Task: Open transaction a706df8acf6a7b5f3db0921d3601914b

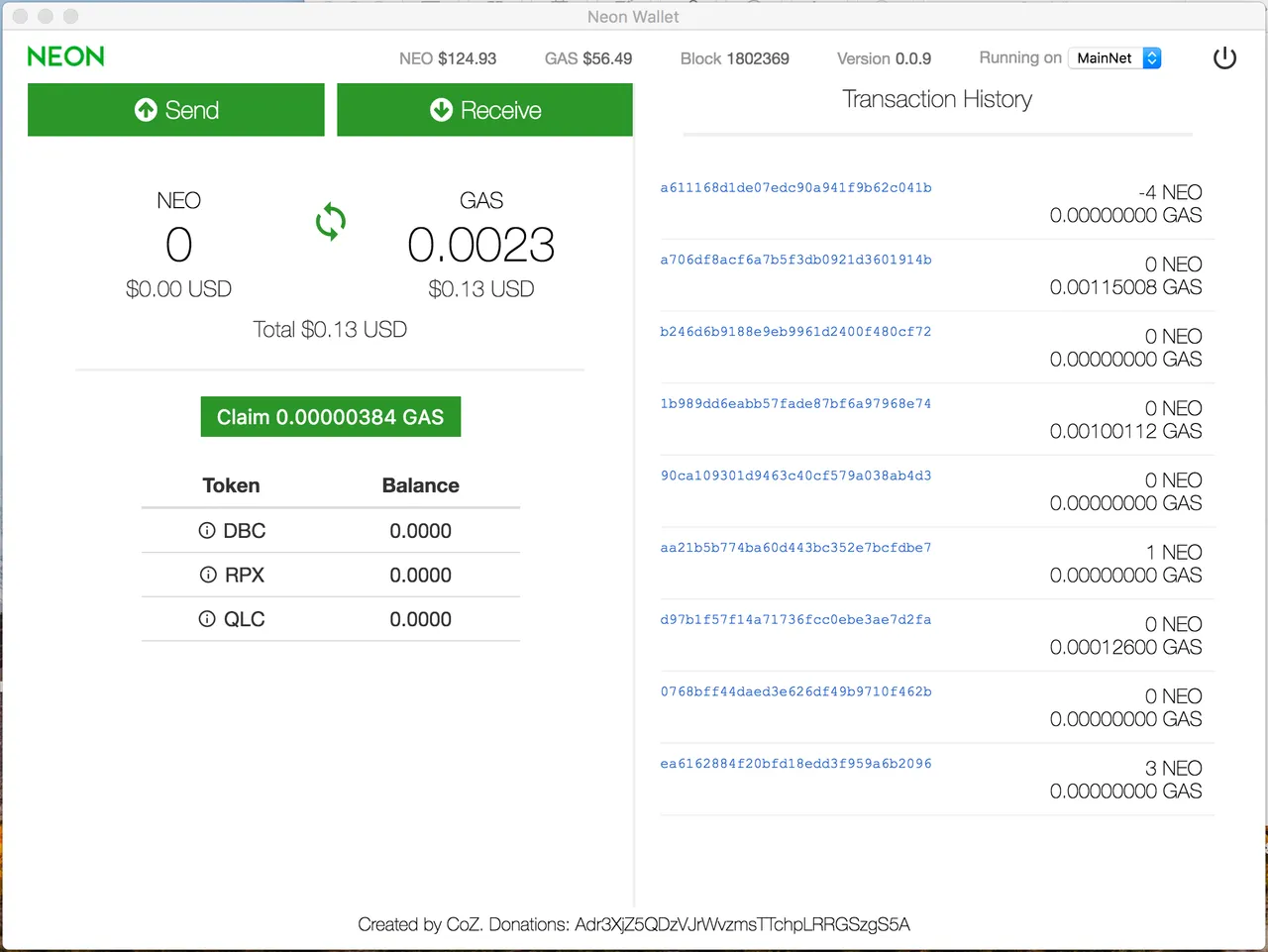Action: coord(795,260)
